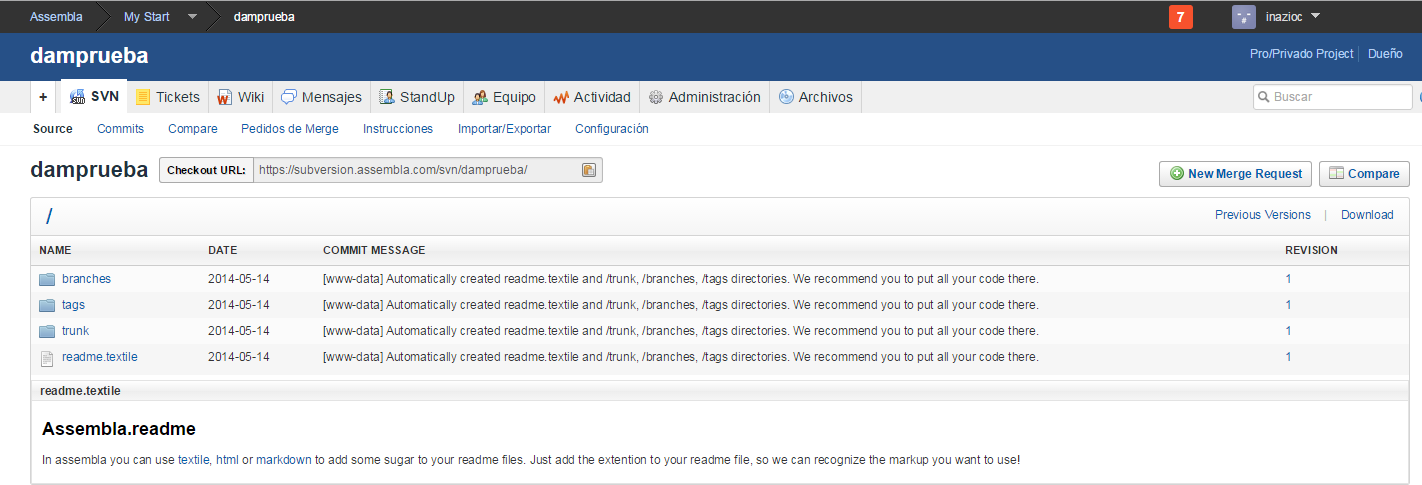Open the readme.textile file link
This screenshot has width=1422, height=485.
tap(99, 357)
